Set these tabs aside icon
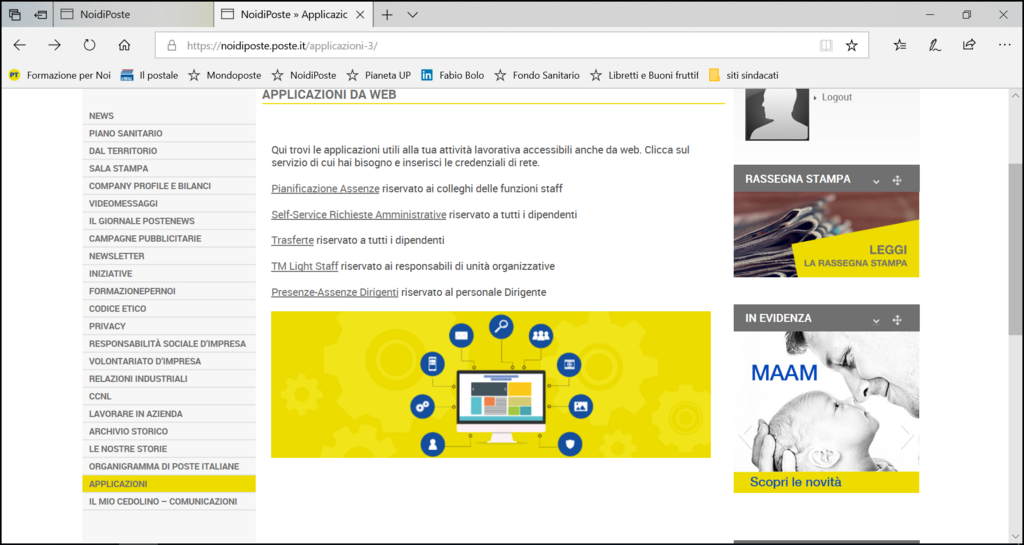Viewport: 1024px width, 545px height. click(40, 14)
